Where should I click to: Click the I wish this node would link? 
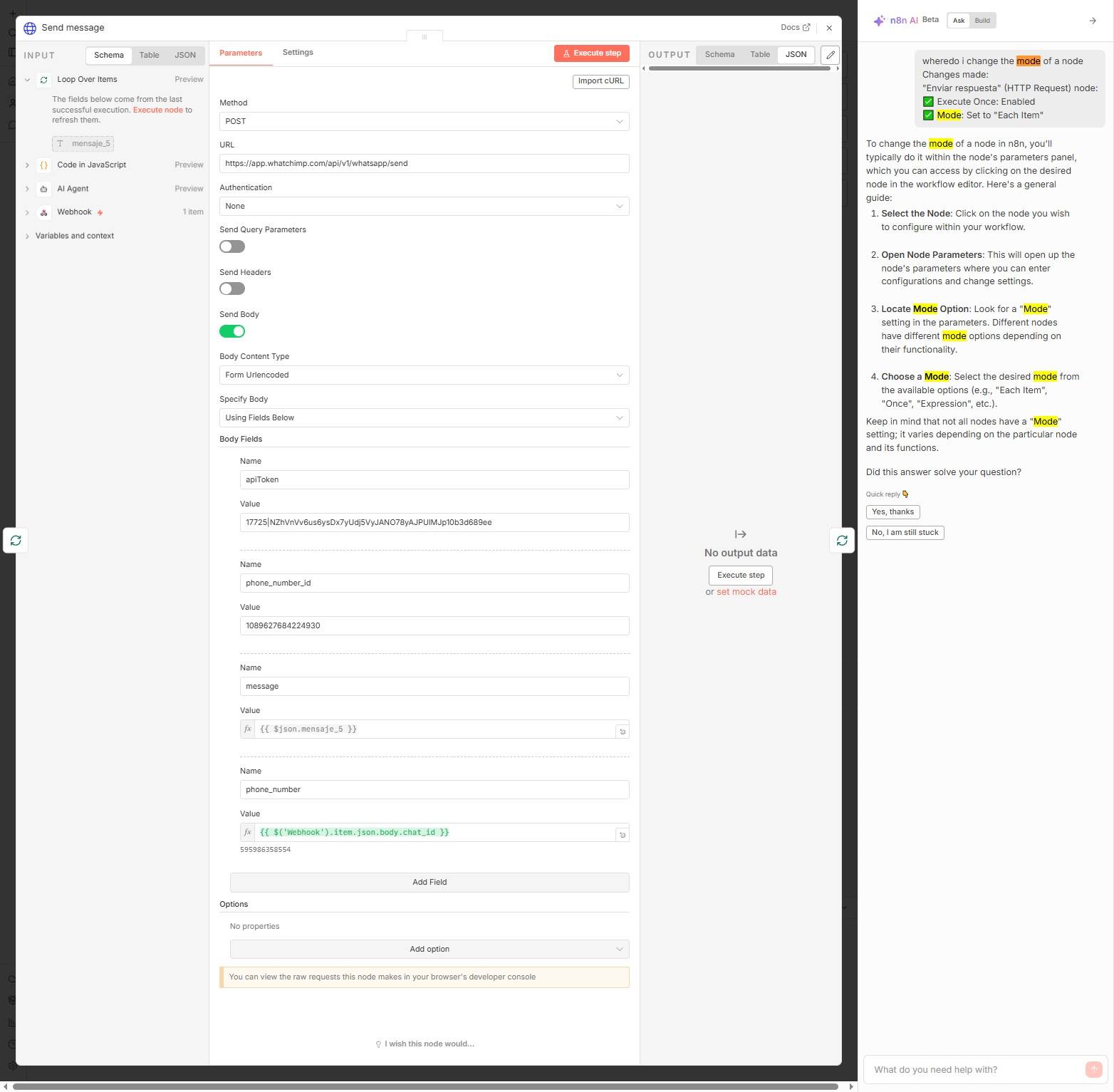click(425, 1044)
